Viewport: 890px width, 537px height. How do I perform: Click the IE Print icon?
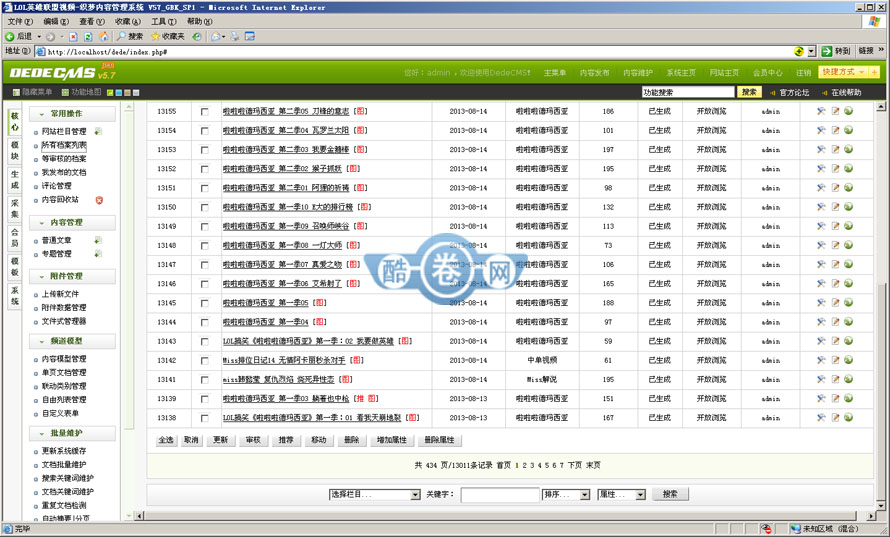234,36
